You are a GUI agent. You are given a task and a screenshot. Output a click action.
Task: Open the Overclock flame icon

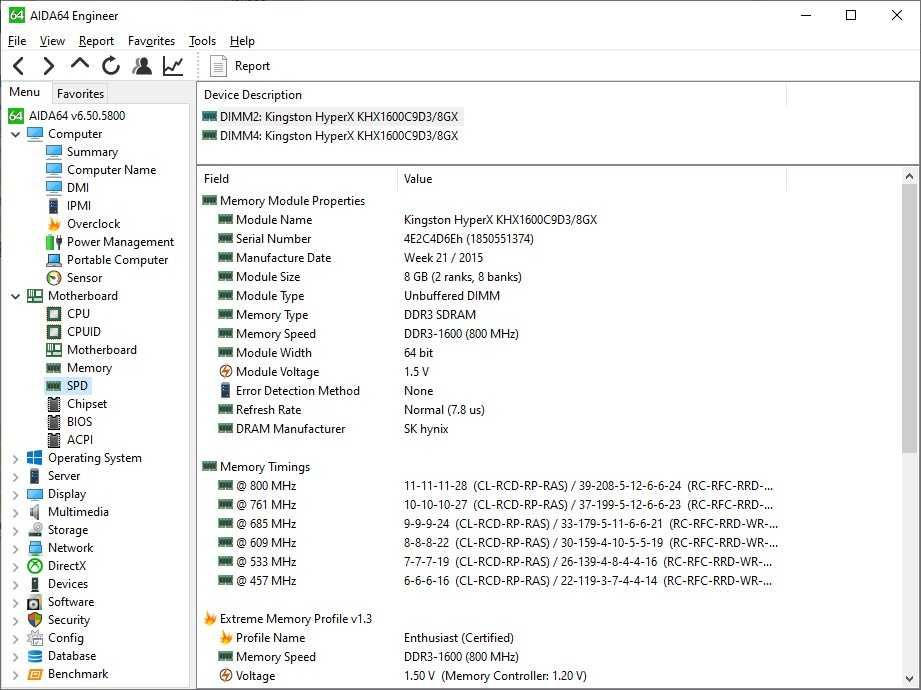[x=54, y=224]
